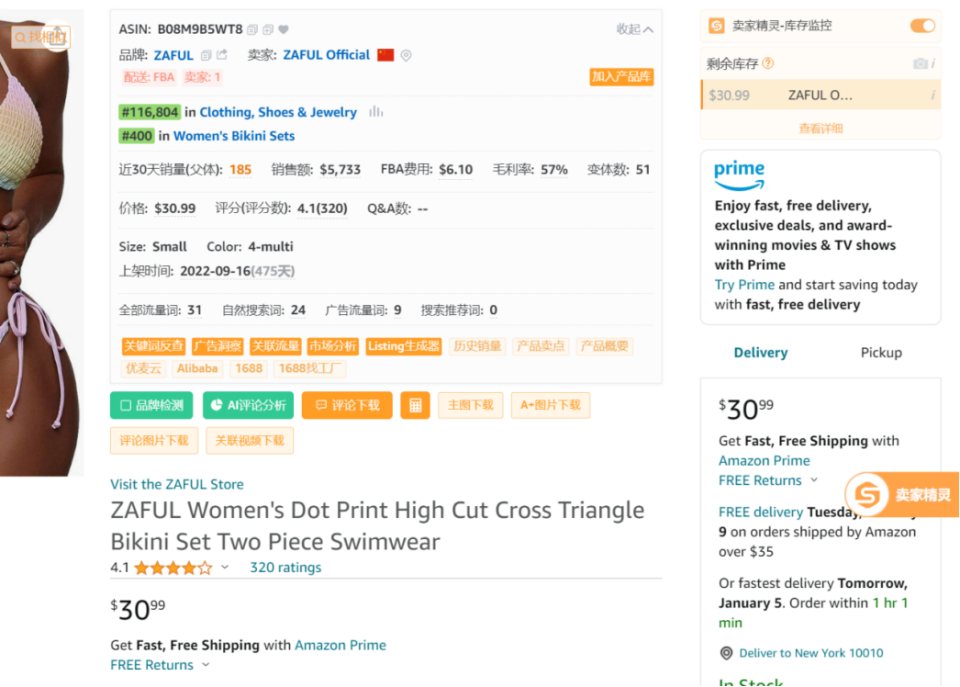Click the heart favorite icon beside ASIN
The width and height of the screenshot is (960, 687).
pyautogui.click(x=283, y=29)
